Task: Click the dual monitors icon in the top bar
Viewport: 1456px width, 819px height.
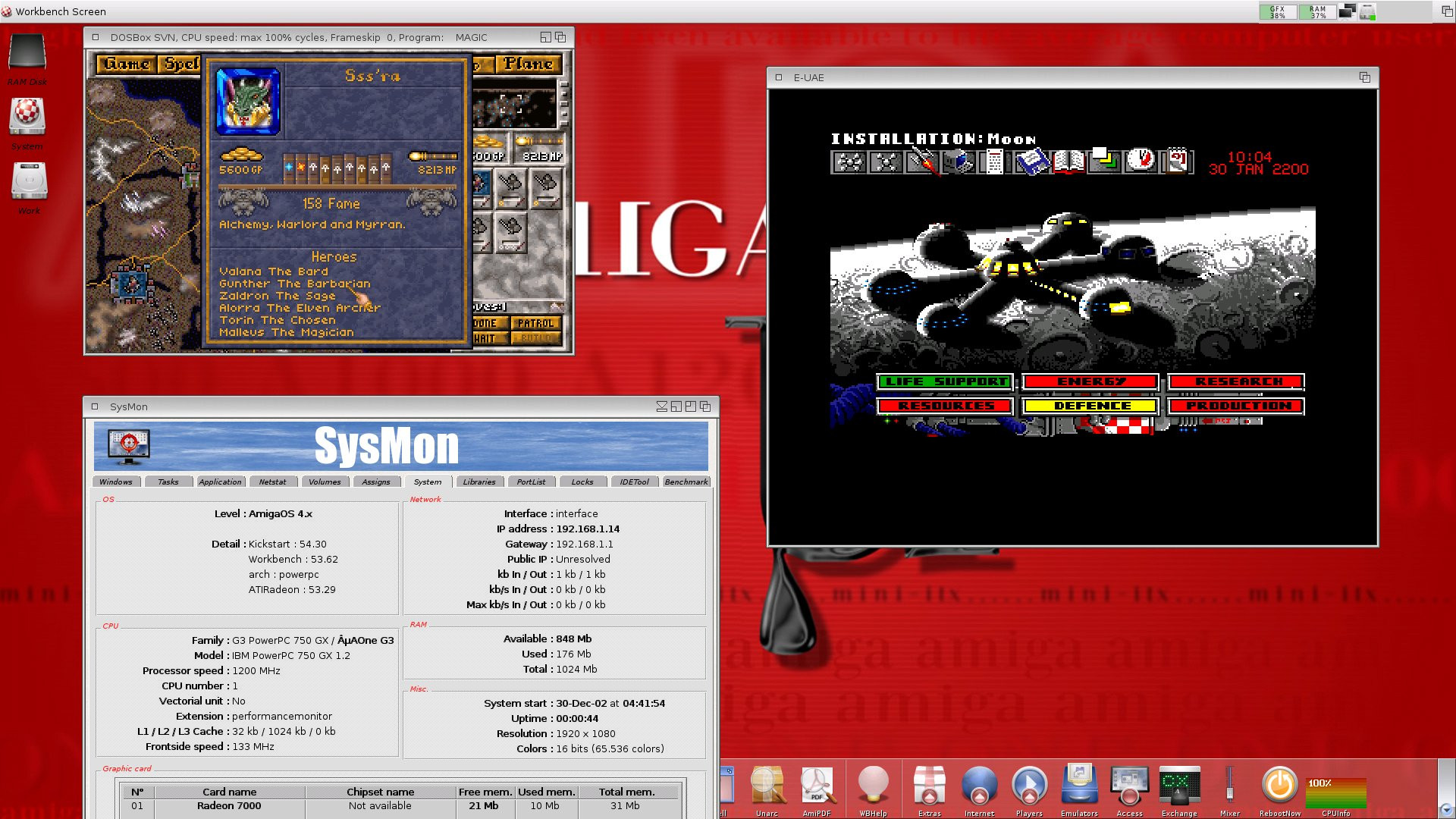Action: coord(1347,11)
